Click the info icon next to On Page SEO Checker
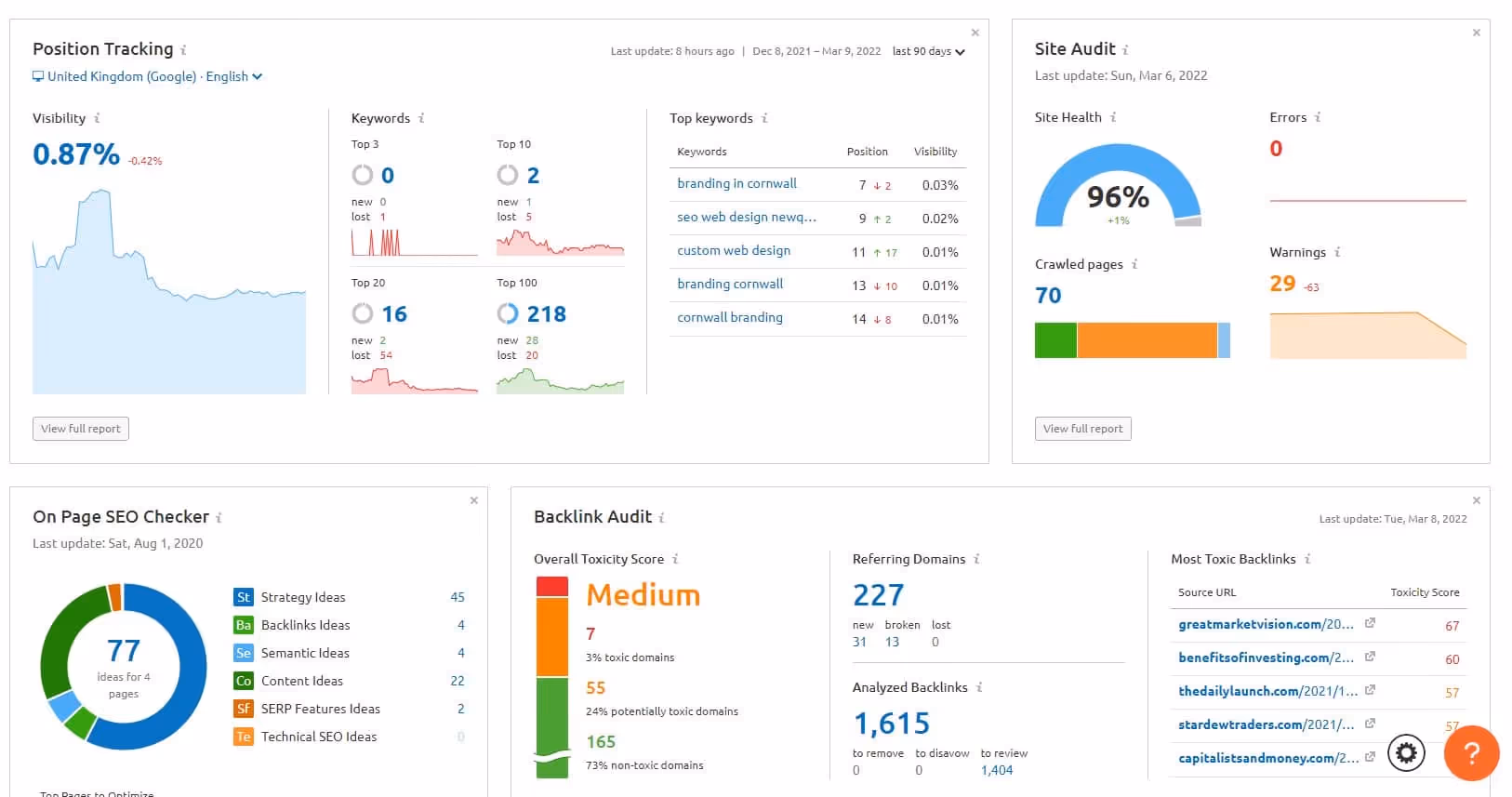Image resolution: width=1512 pixels, height=797 pixels. 219,518
